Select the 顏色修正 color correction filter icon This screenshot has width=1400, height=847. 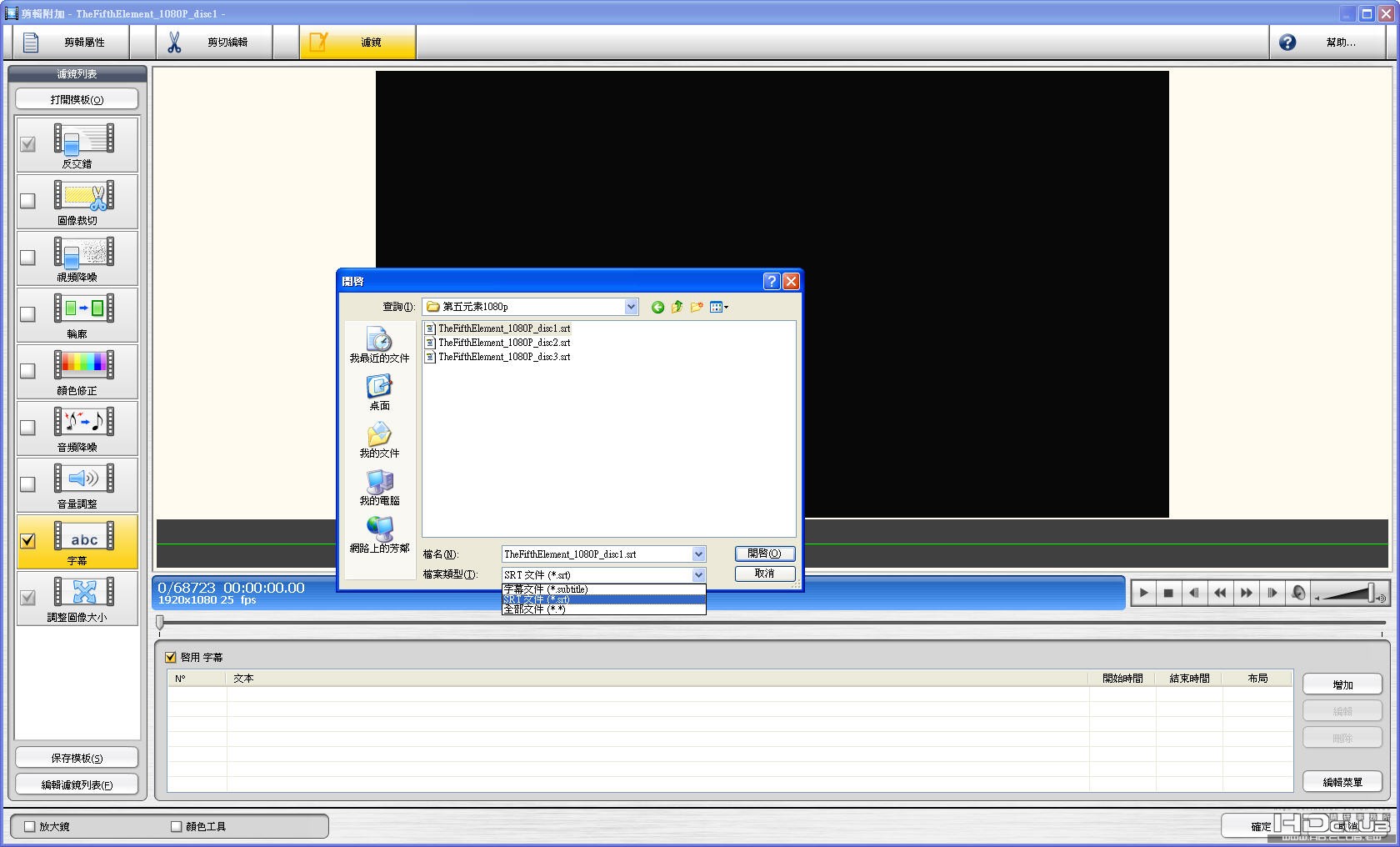click(84, 365)
